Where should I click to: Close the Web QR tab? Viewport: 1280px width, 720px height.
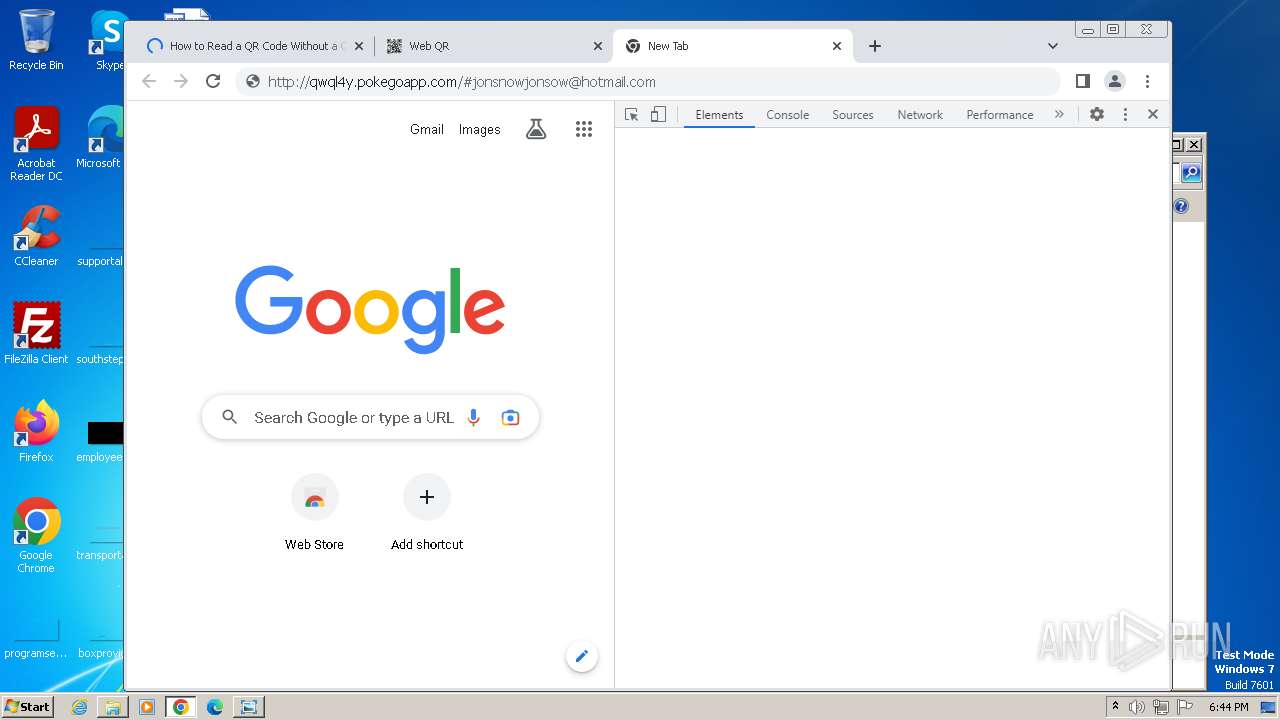598,46
